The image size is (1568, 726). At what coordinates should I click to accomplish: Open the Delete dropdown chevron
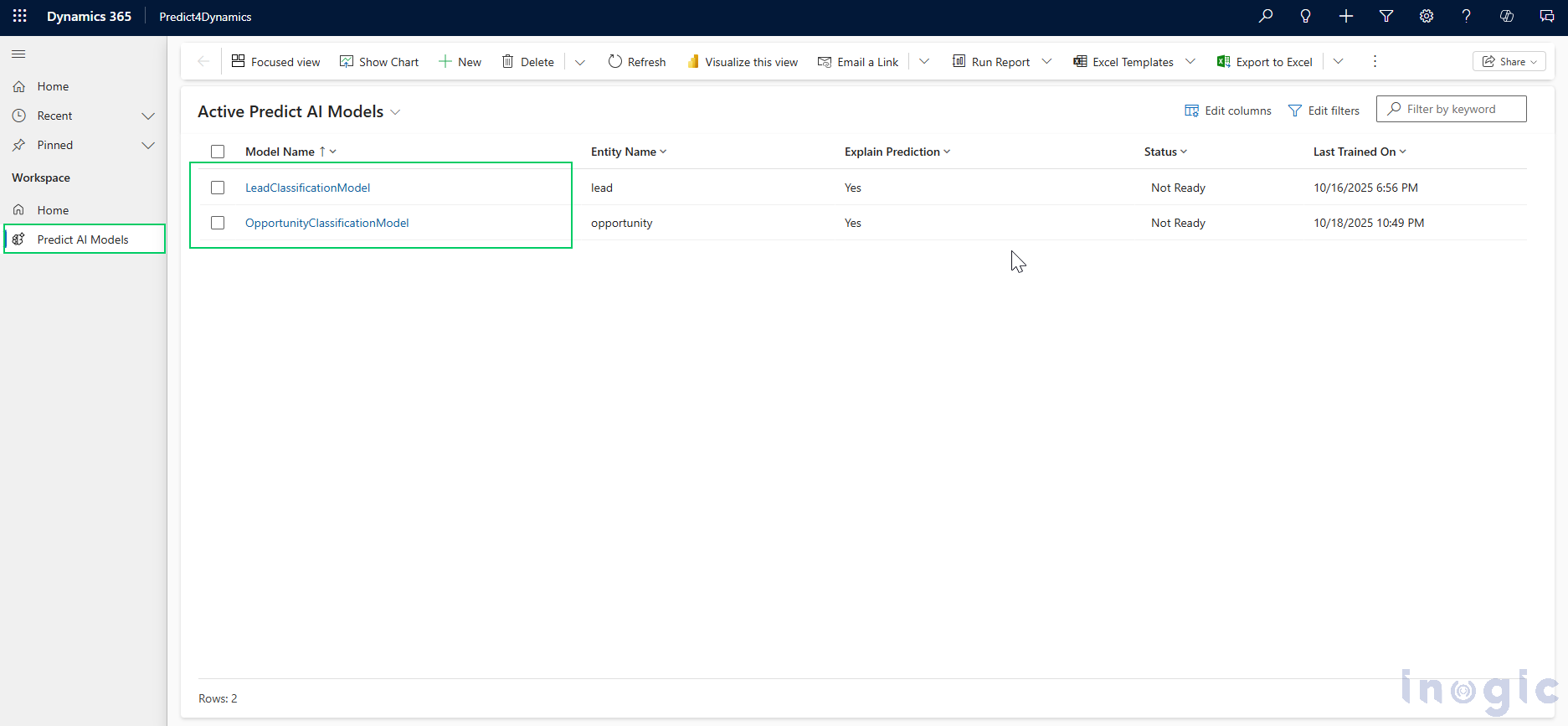click(580, 62)
